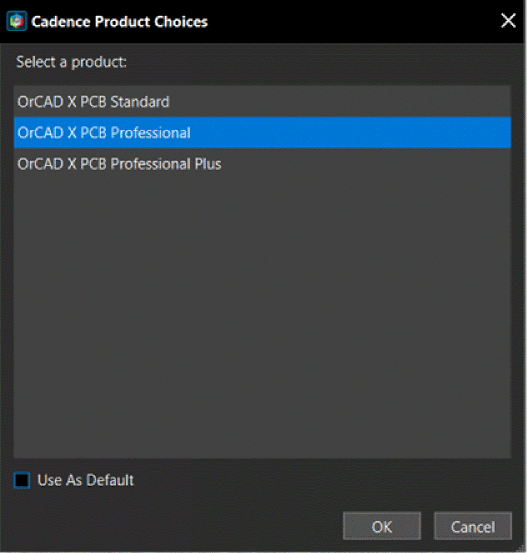
Task: Pick the highlighted Professional product entry
Action: click(x=262, y=133)
